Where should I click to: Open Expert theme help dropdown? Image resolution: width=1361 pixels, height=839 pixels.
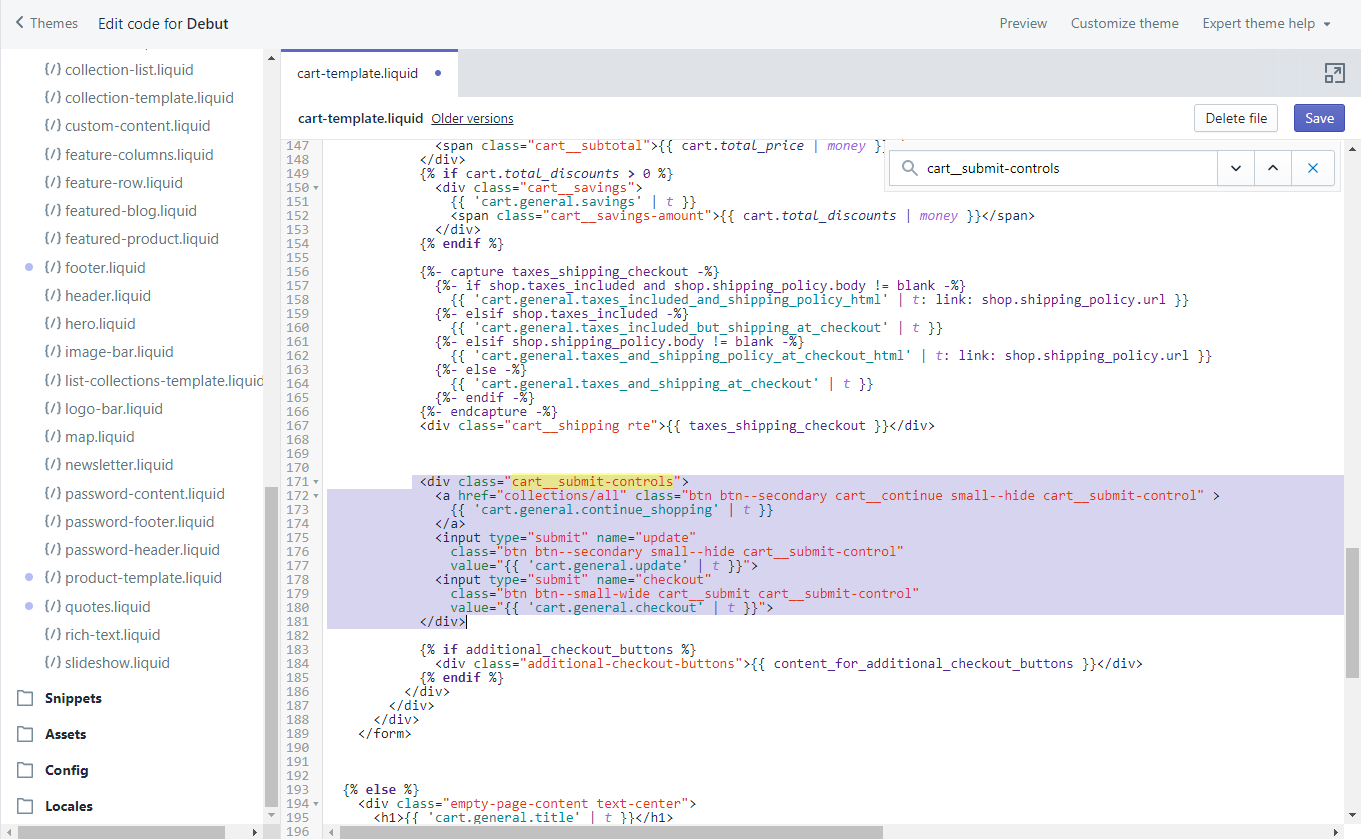tap(1266, 23)
